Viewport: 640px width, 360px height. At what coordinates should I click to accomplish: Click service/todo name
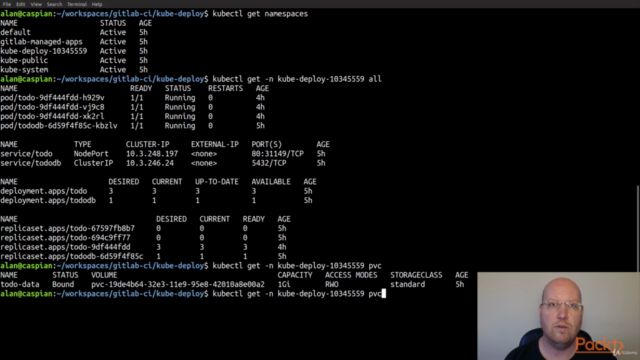pyautogui.click(x=26, y=154)
